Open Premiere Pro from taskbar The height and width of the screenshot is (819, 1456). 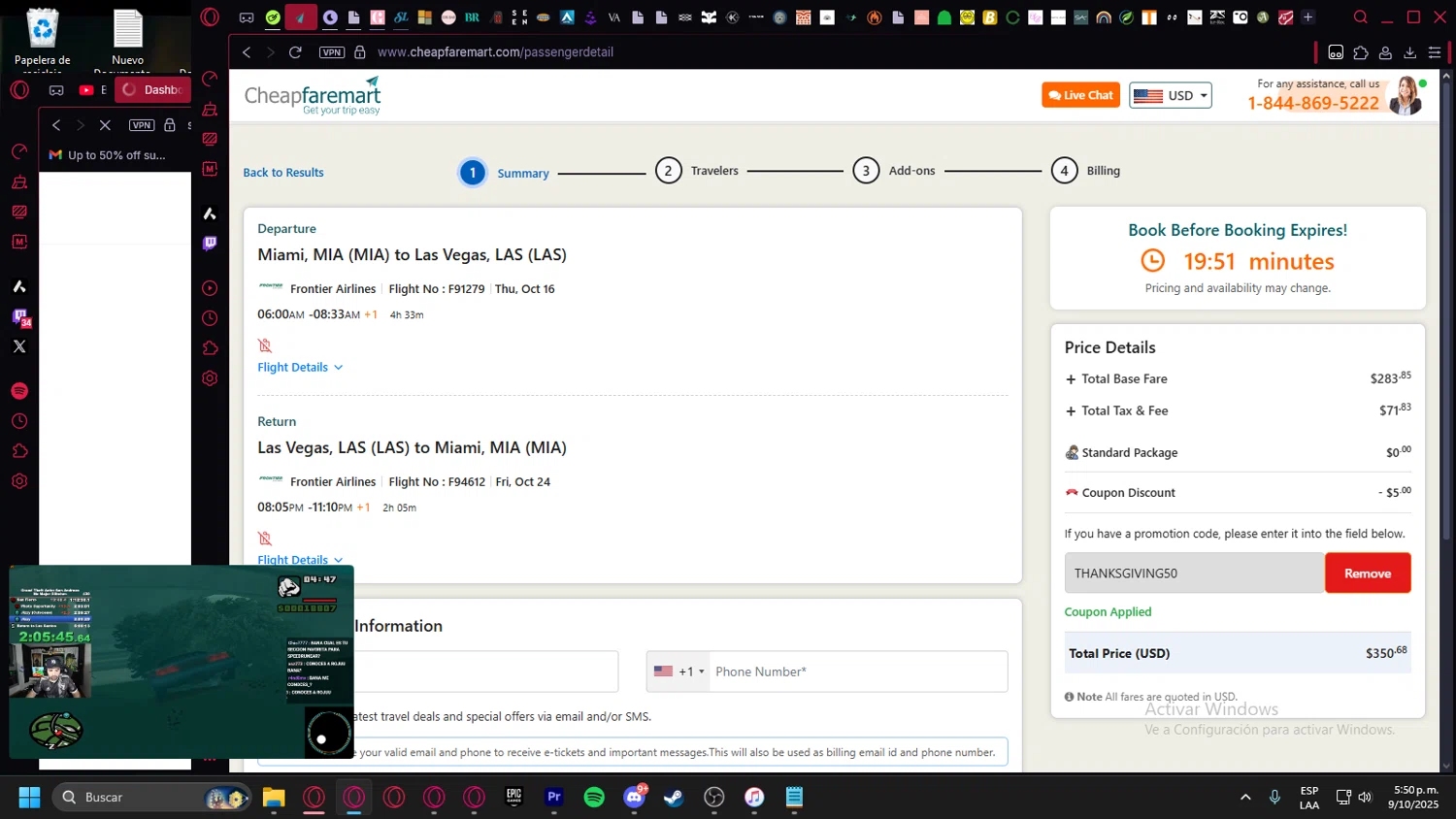(554, 798)
